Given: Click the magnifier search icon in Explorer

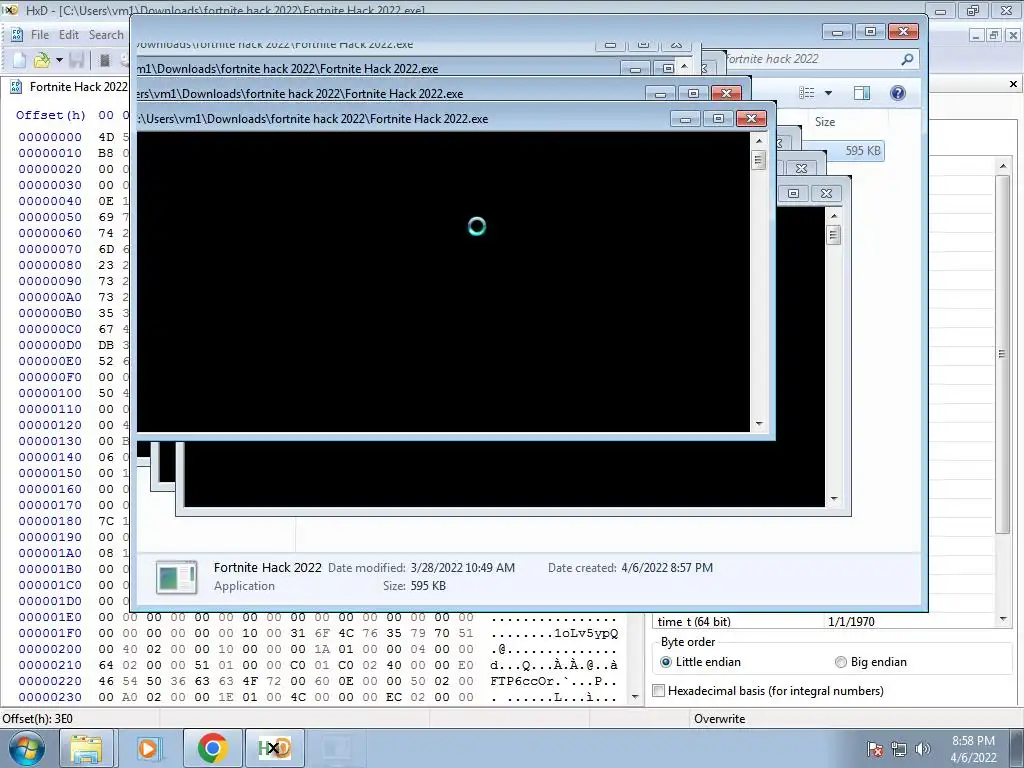Looking at the screenshot, I should 907,59.
